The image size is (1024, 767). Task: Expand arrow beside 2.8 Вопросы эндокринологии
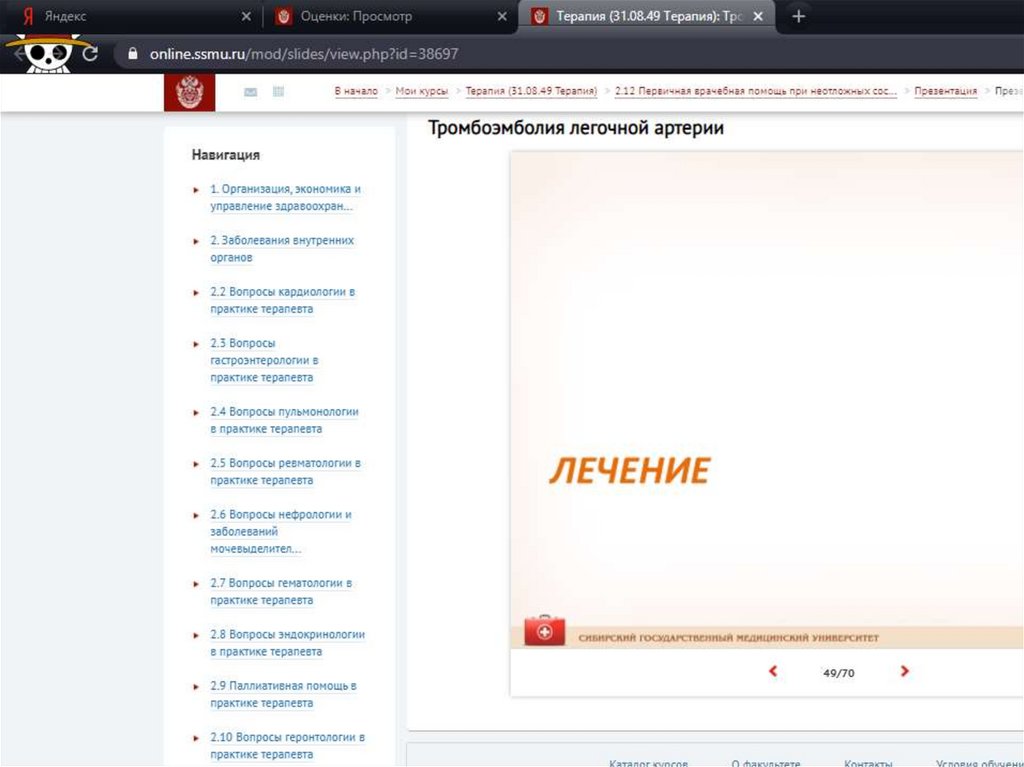click(196, 635)
